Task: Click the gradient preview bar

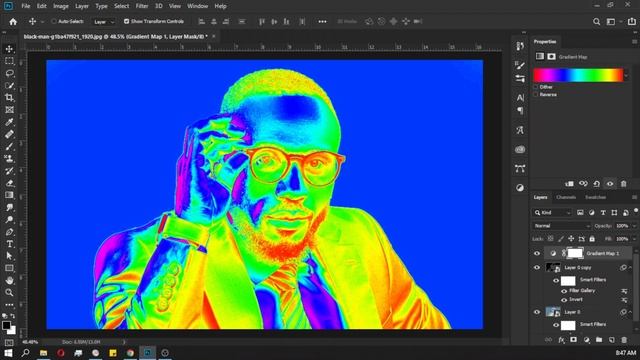Action: coord(578,76)
